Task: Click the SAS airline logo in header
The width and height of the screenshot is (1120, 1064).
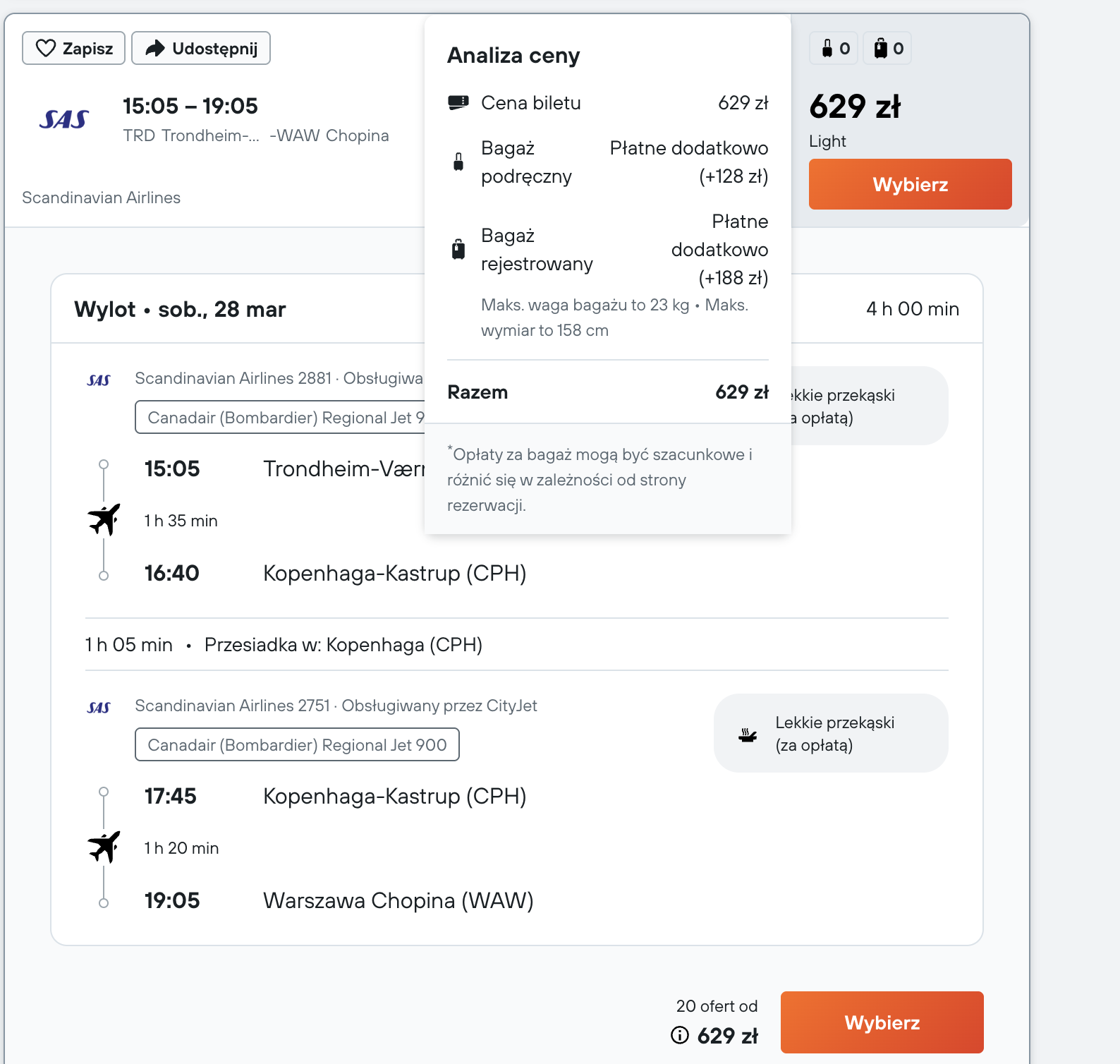Action: point(64,120)
